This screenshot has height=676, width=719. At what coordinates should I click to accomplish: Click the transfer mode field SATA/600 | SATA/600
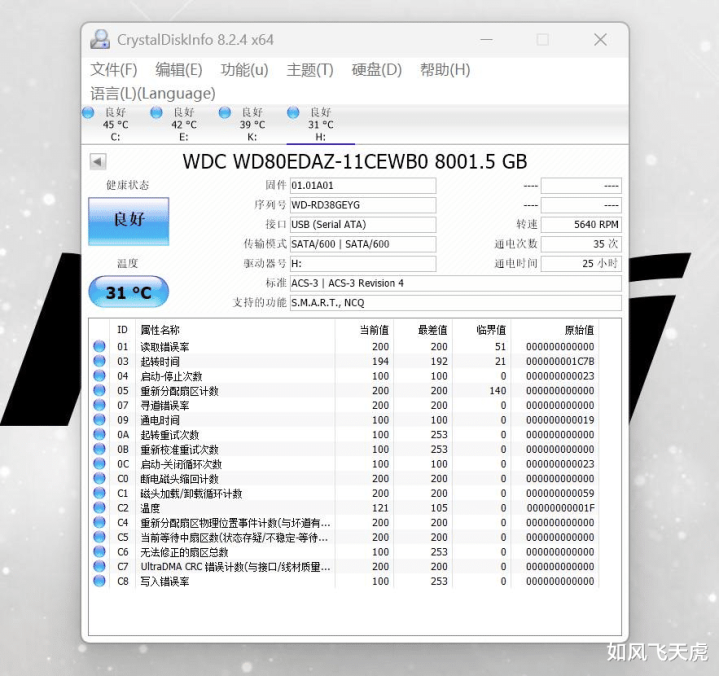pyautogui.click(x=363, y=244)
